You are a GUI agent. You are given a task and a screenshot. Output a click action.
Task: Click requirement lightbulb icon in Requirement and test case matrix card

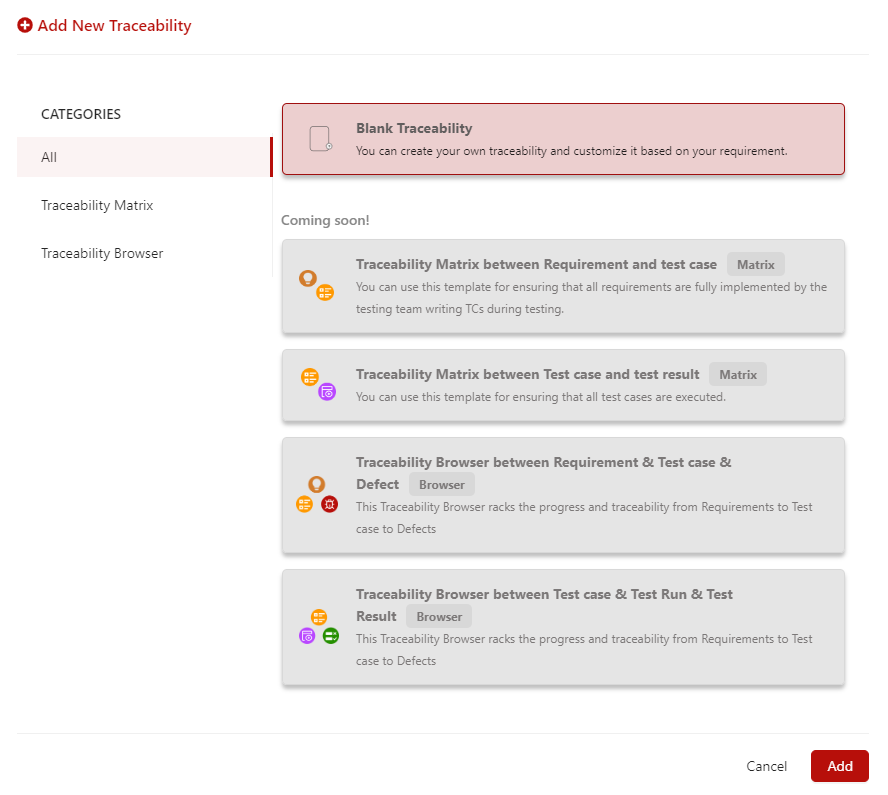click(x=308, y=278)
